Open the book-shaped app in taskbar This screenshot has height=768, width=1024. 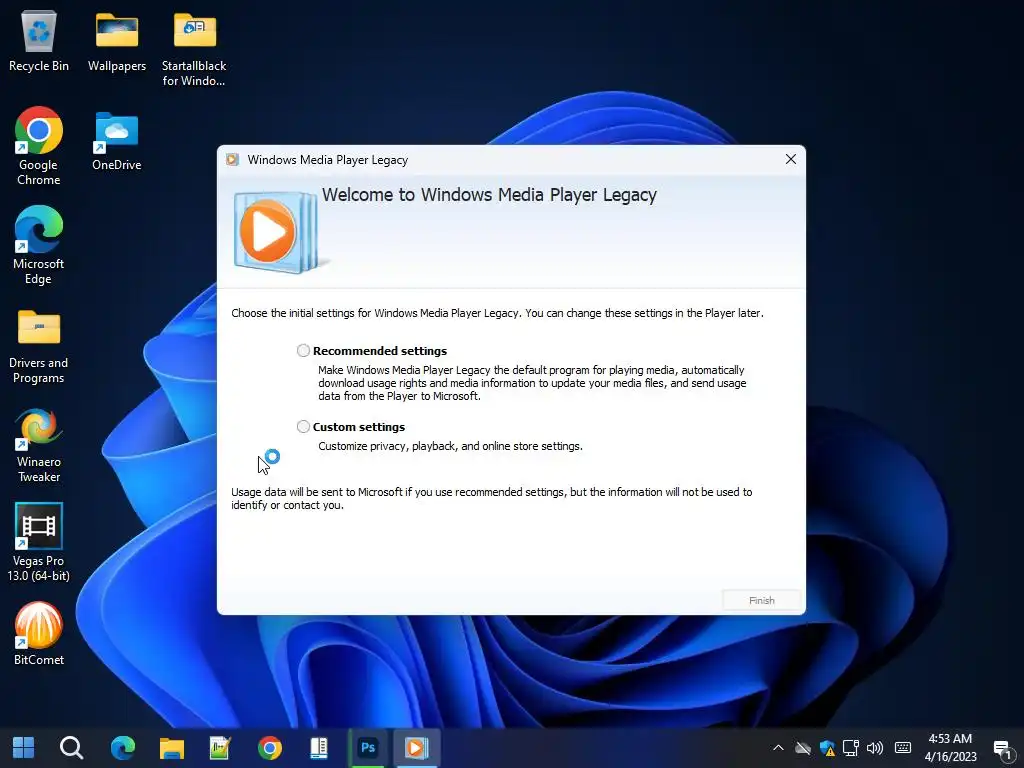pyautogui.click(x=319, y=748)
